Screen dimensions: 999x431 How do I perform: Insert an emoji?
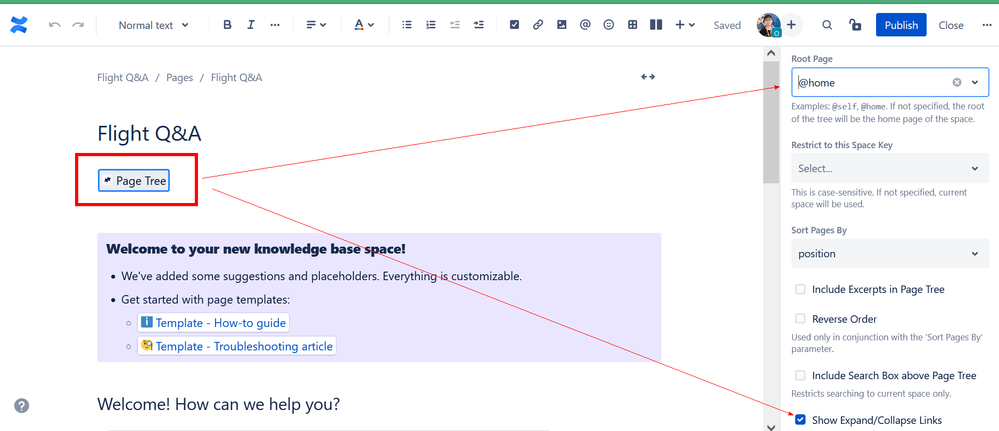click(608, 25)
